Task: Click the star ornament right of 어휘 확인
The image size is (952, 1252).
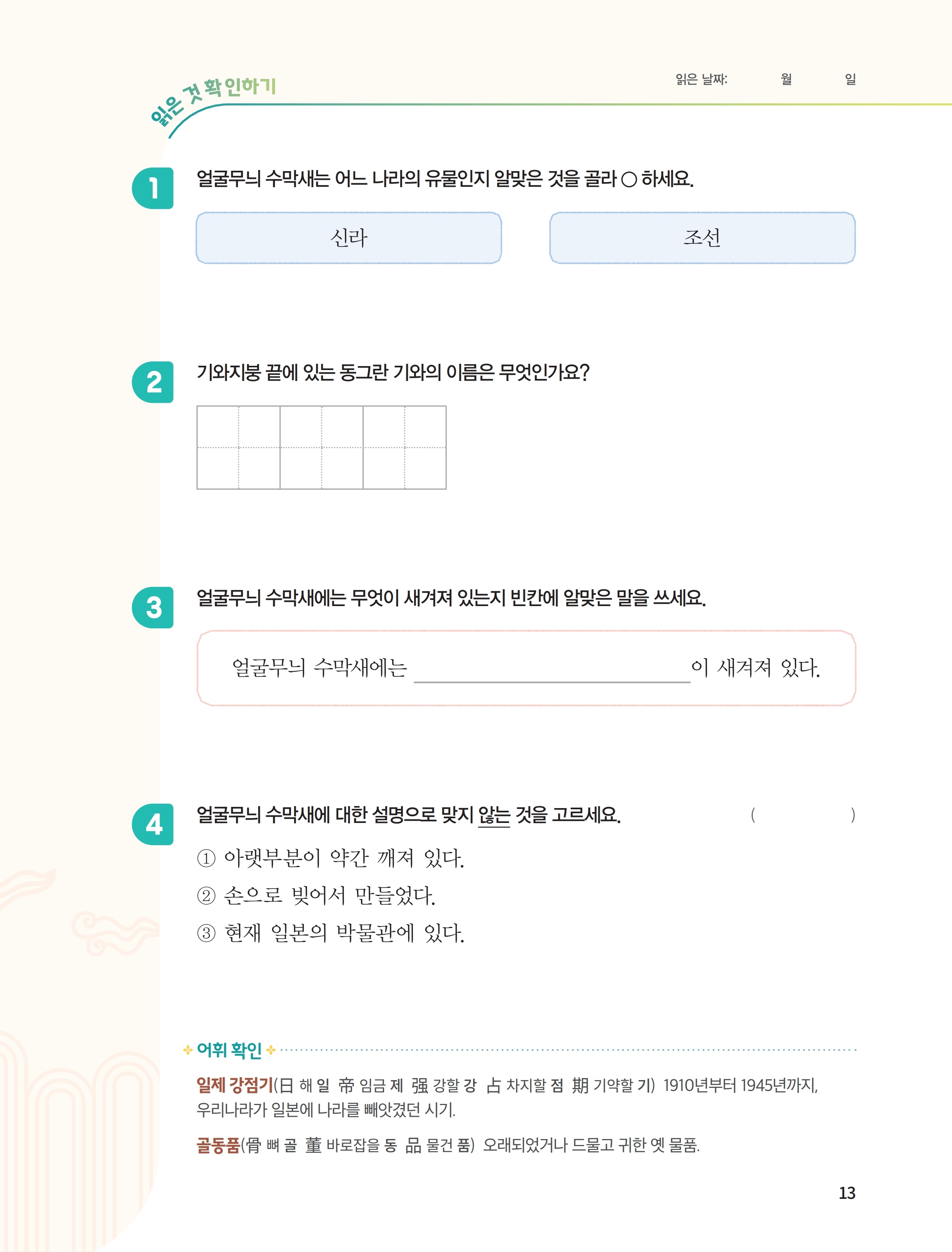Action: coord(271,1050)
